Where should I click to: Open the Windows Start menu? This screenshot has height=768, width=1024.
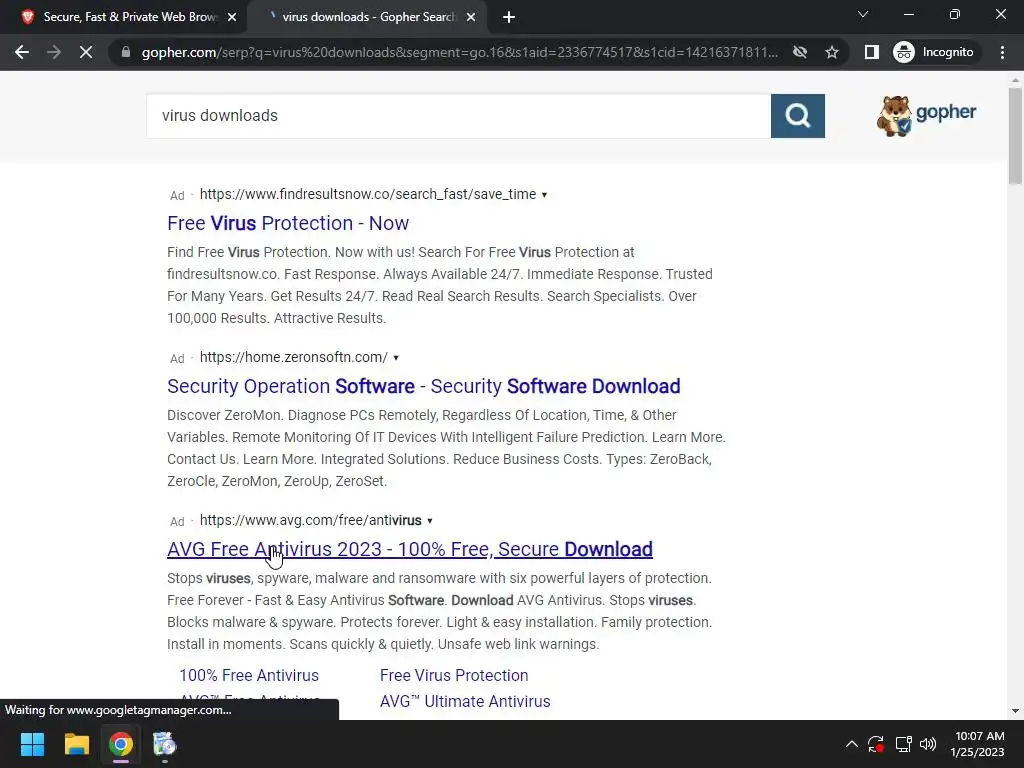[32, 744]
